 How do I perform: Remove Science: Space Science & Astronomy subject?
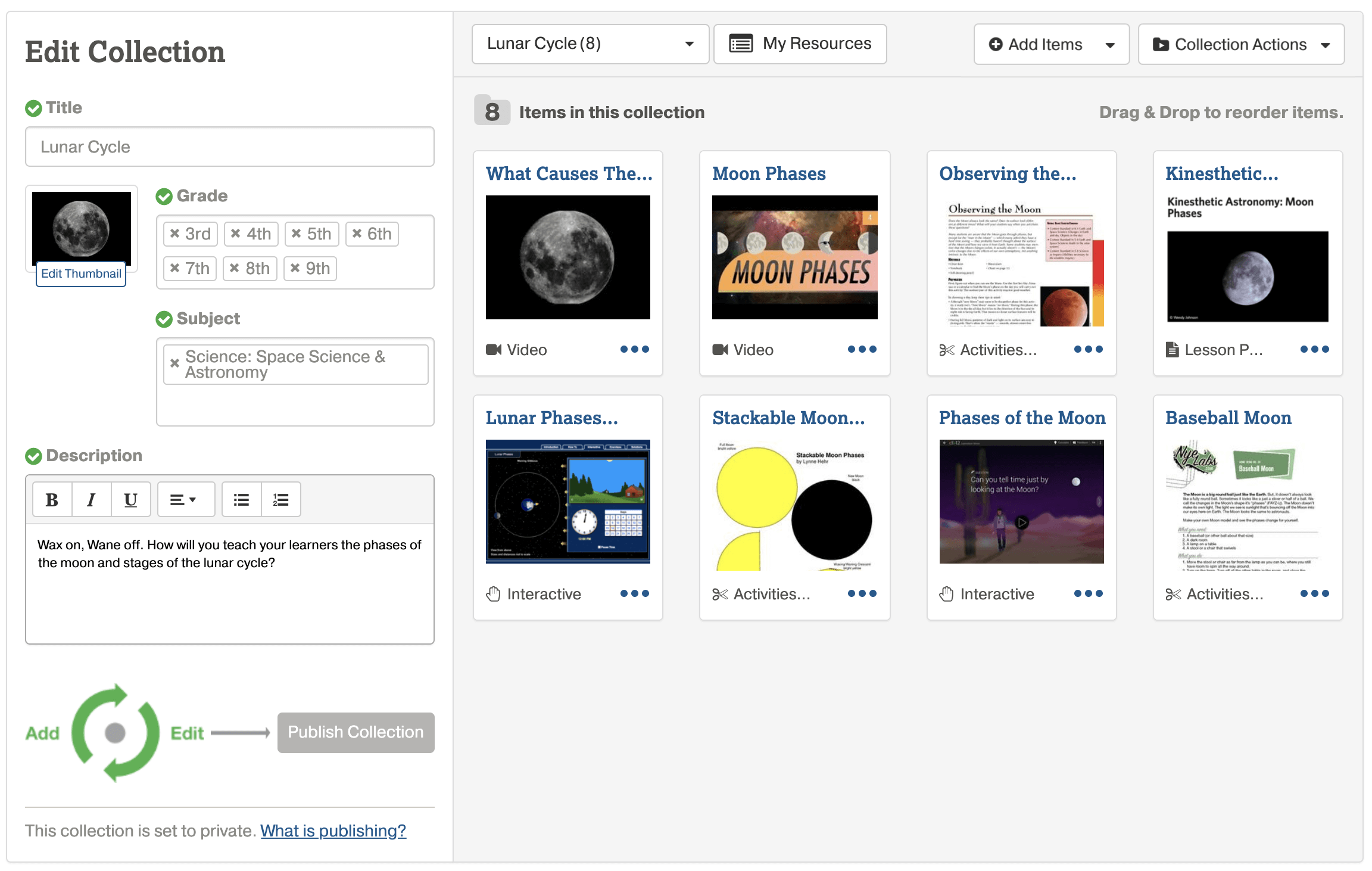click(174, 363)
